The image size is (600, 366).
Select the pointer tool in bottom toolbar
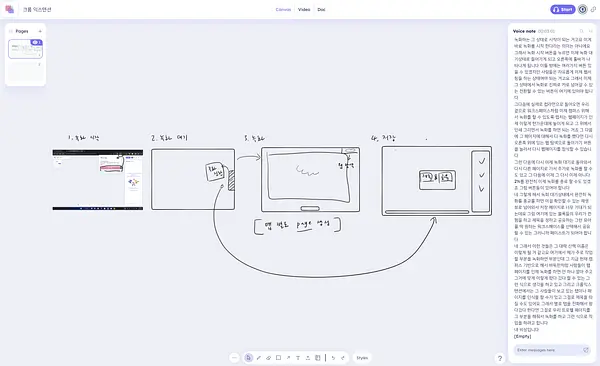coord(248,358)
